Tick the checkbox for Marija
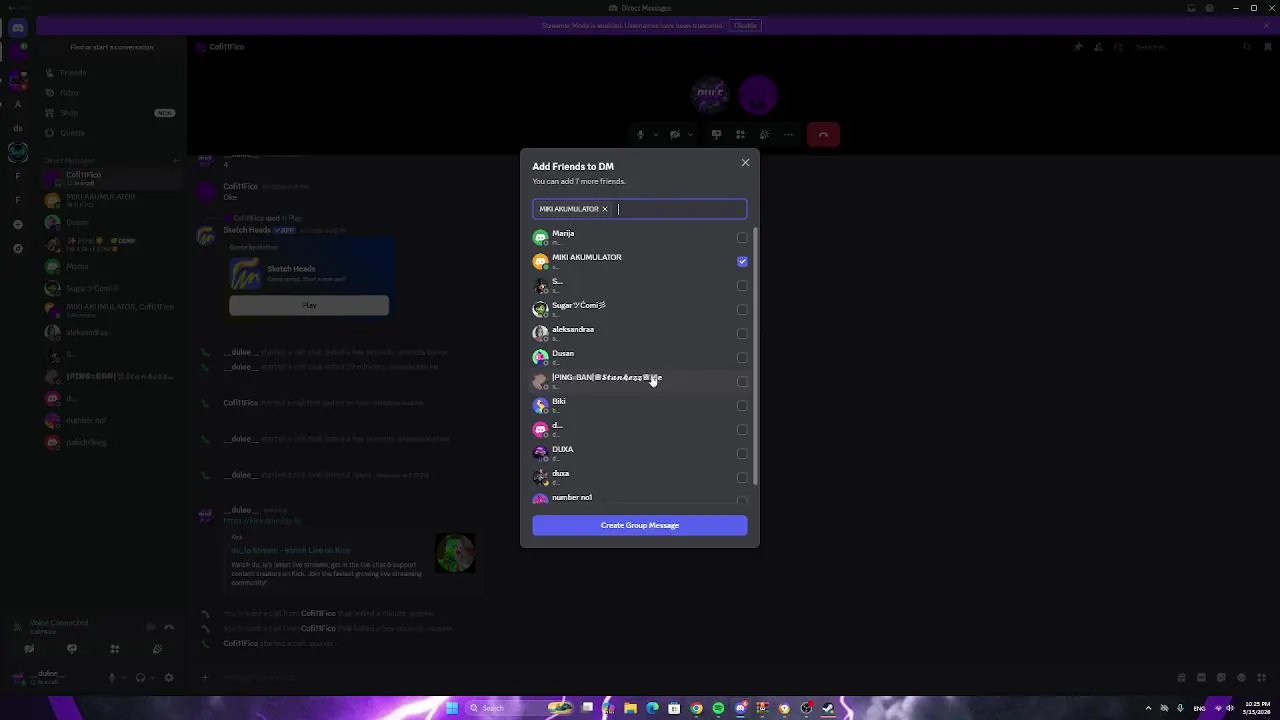 pyautogui.click(x=742, y=238)
